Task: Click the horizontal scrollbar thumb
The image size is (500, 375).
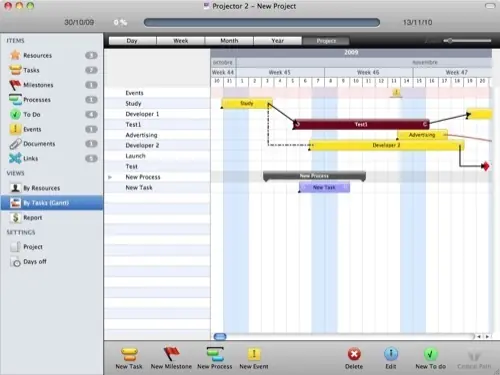Action: [220, 337]
